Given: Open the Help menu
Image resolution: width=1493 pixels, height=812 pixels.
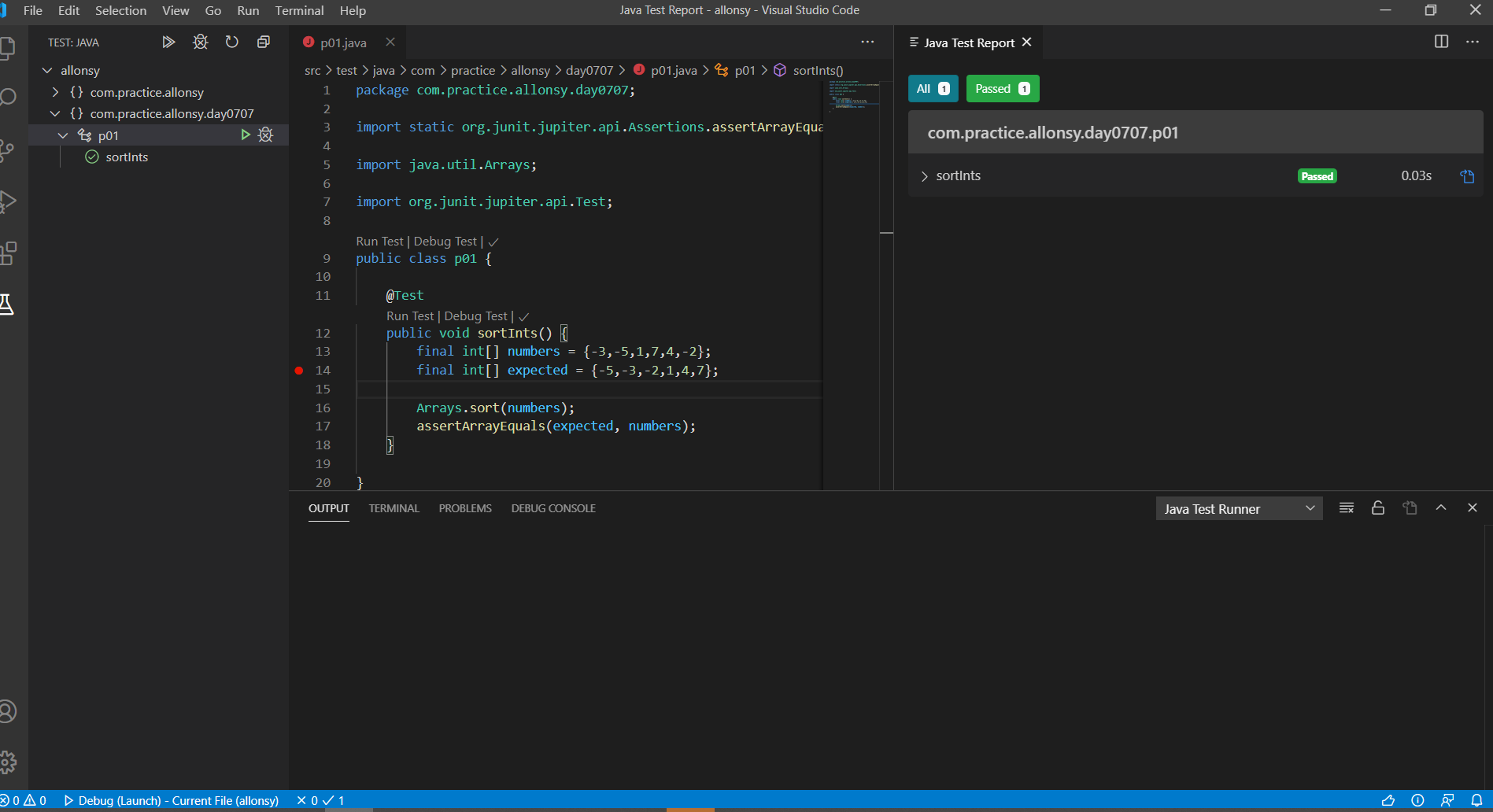Looking at the screenshot, I should pos(353,10).
